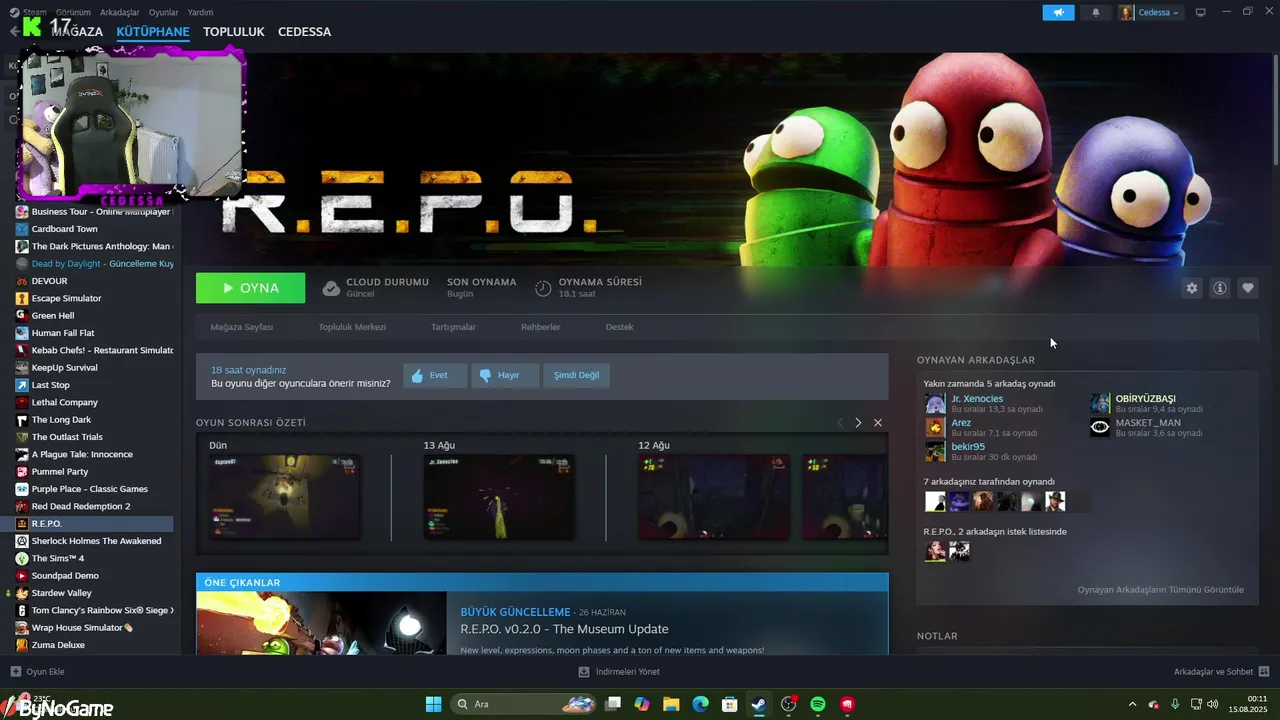1280x720 pixels.
Task: Open the 13 Ağu gameplay thumbnail
Action: 499,497
